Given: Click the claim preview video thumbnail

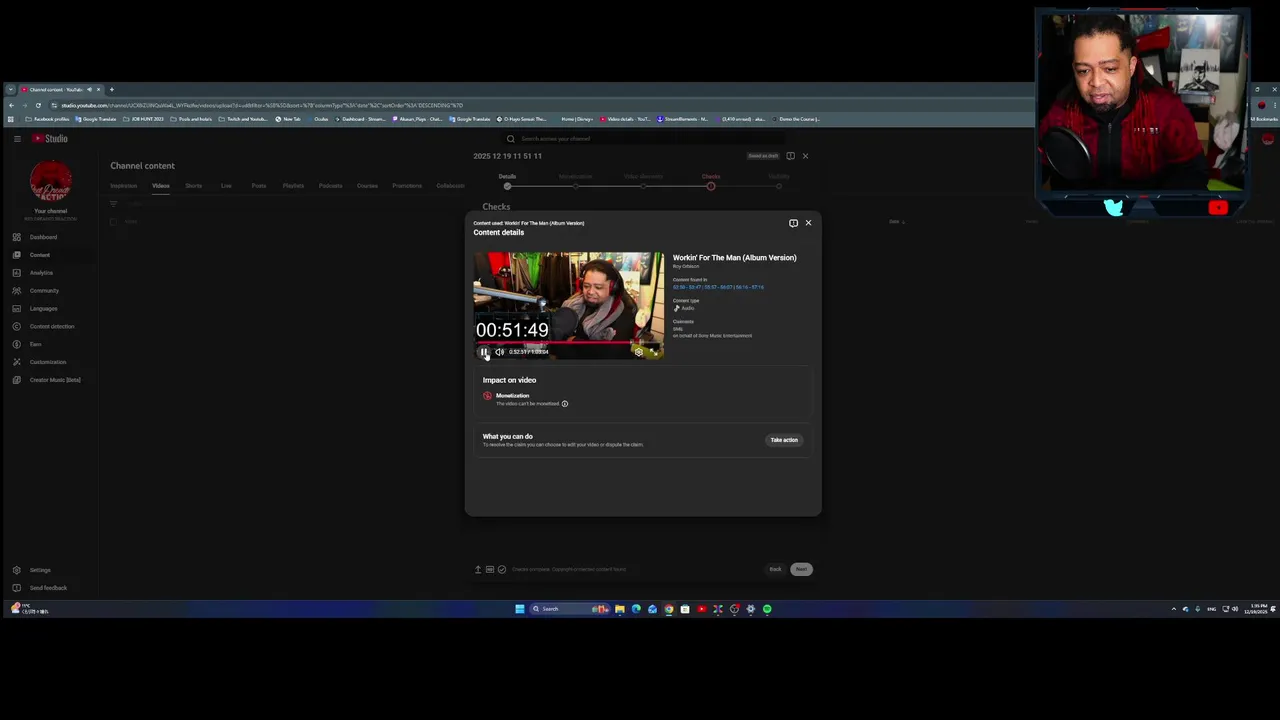Looking at the screenshot, I should 568,305.
